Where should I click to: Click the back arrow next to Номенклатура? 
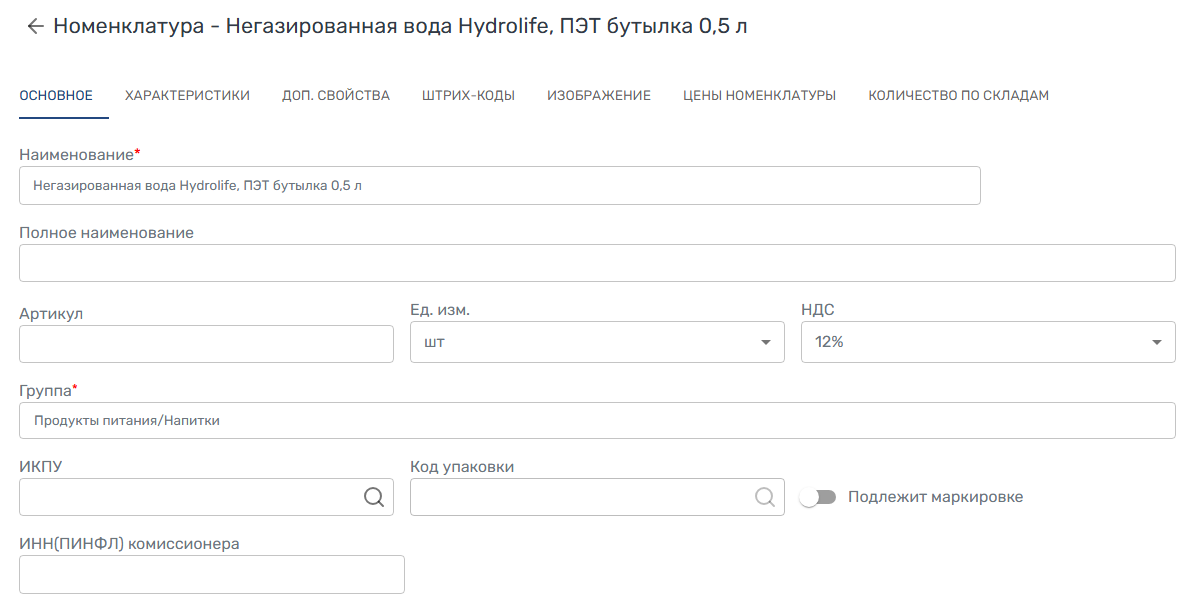(35, 27)
